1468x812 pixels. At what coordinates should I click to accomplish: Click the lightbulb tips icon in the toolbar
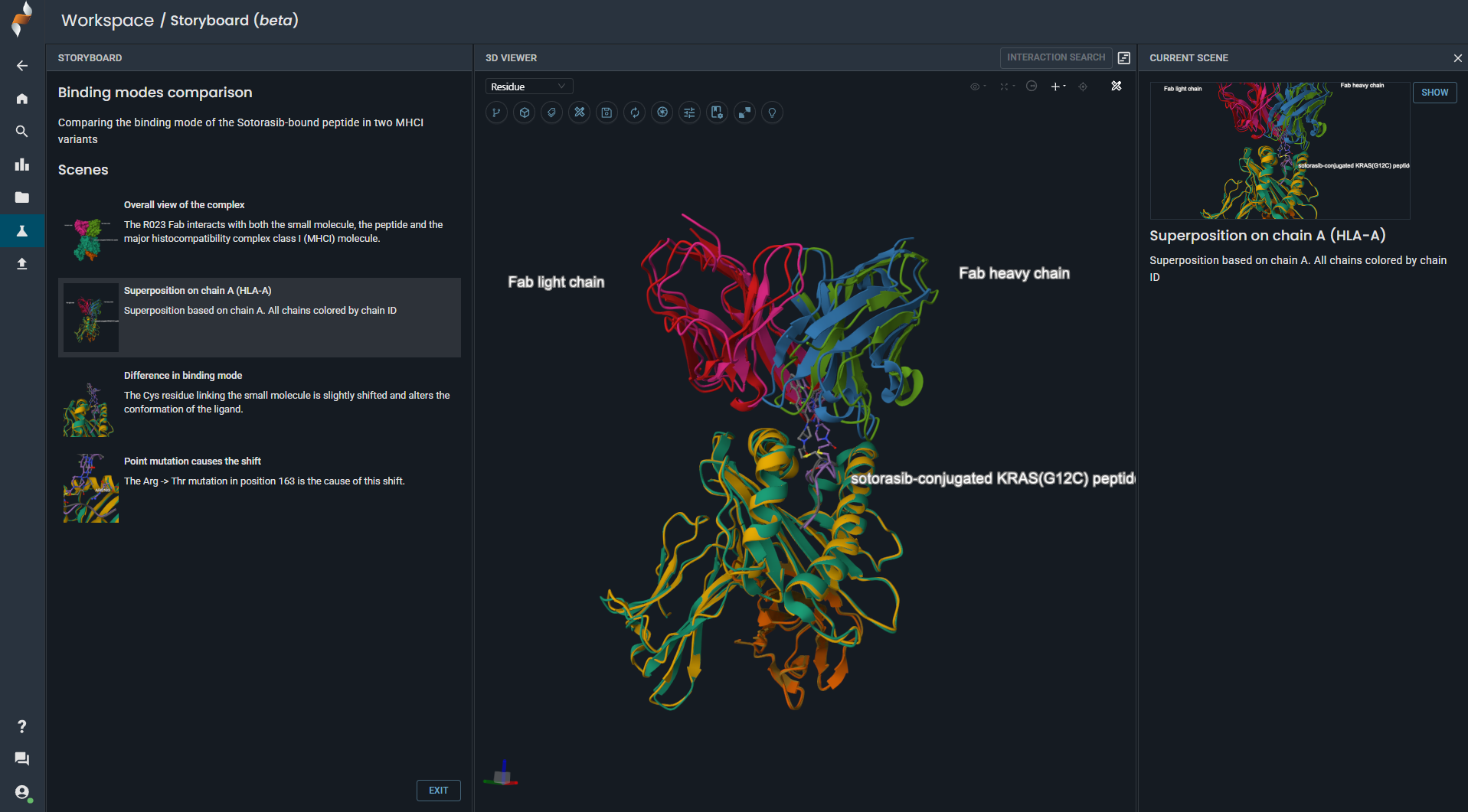[x=772, y=113]
